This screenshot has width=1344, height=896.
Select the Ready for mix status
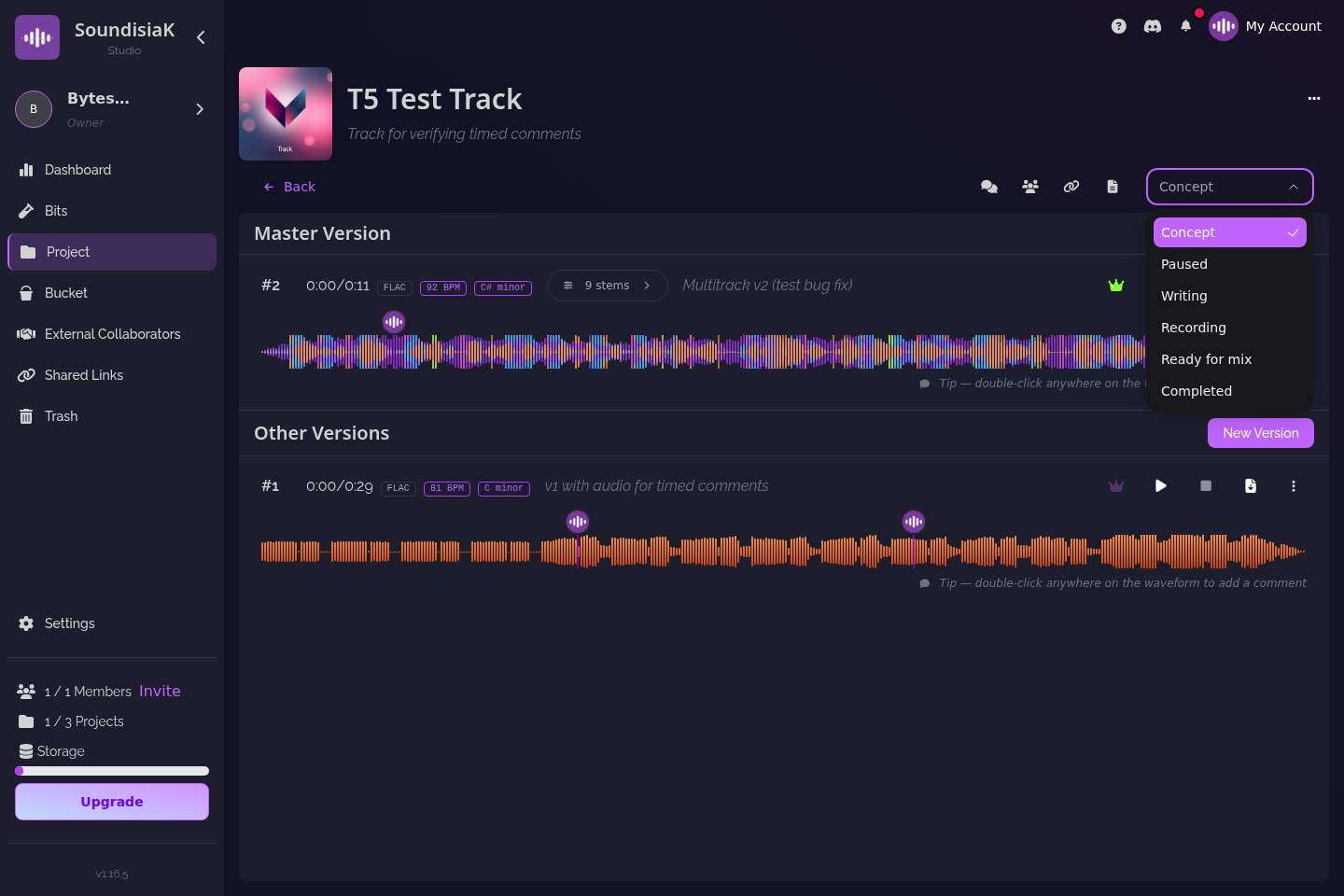click(1230, 359)
